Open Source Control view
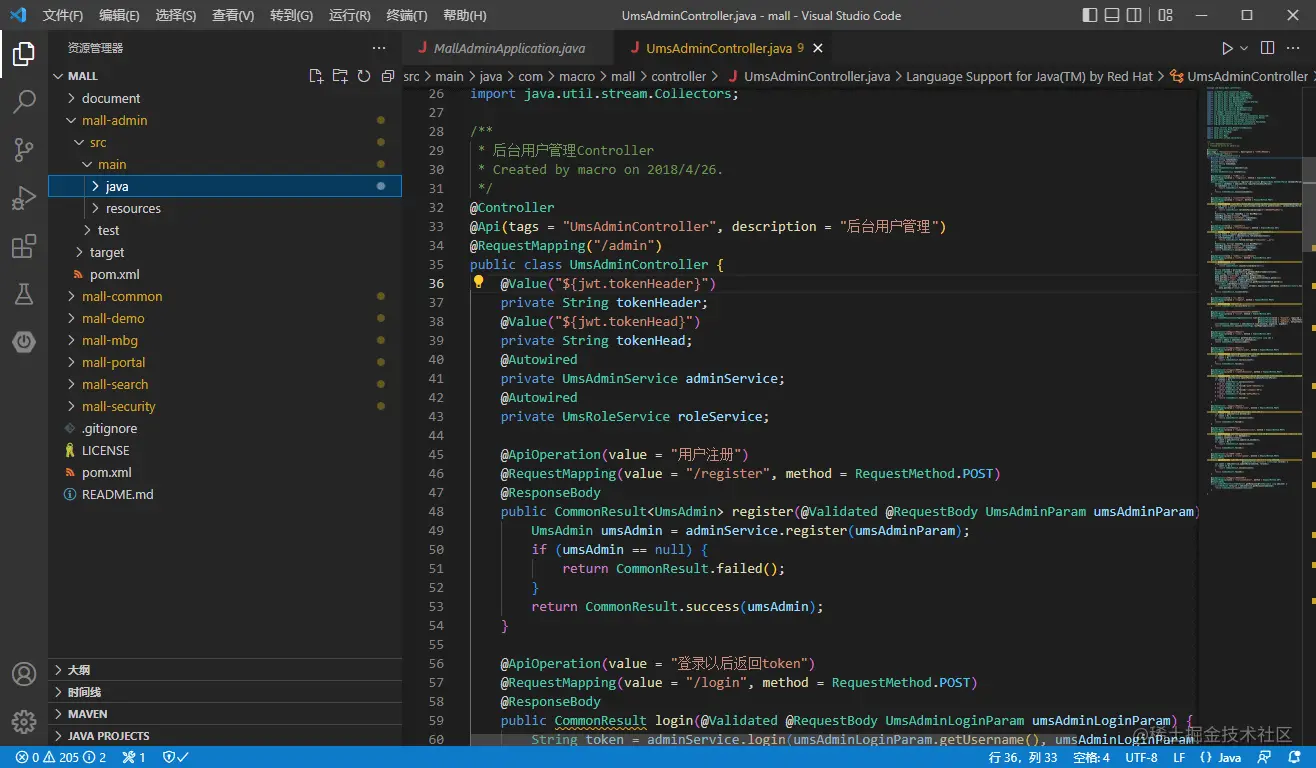Viewport: 1316px width, 768px height. click(24, 150)
